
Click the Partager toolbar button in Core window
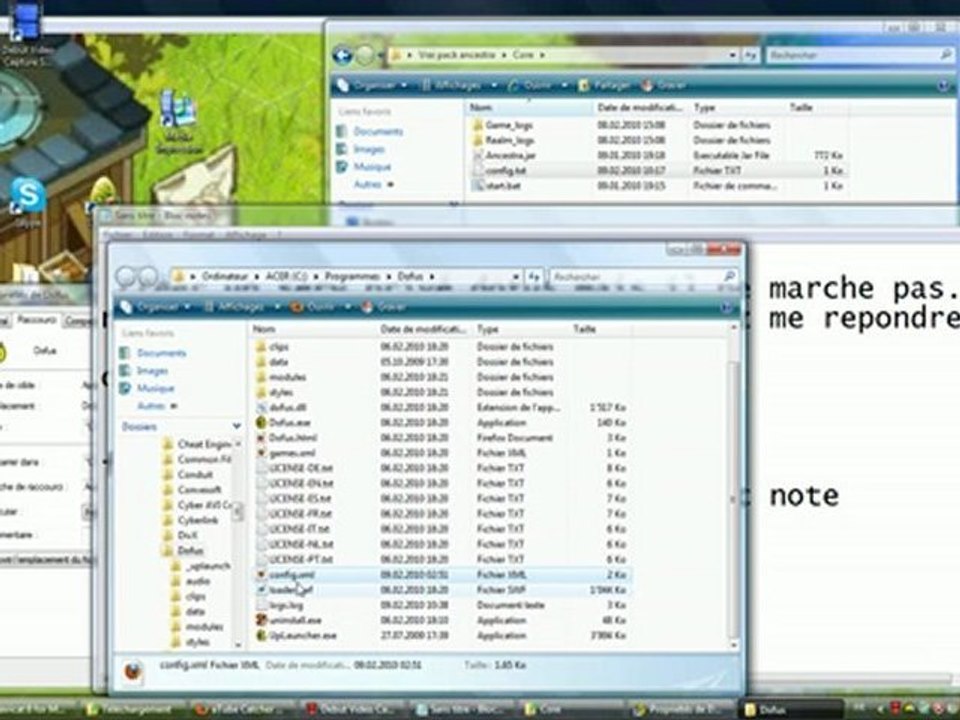click(x=605, y=85)
